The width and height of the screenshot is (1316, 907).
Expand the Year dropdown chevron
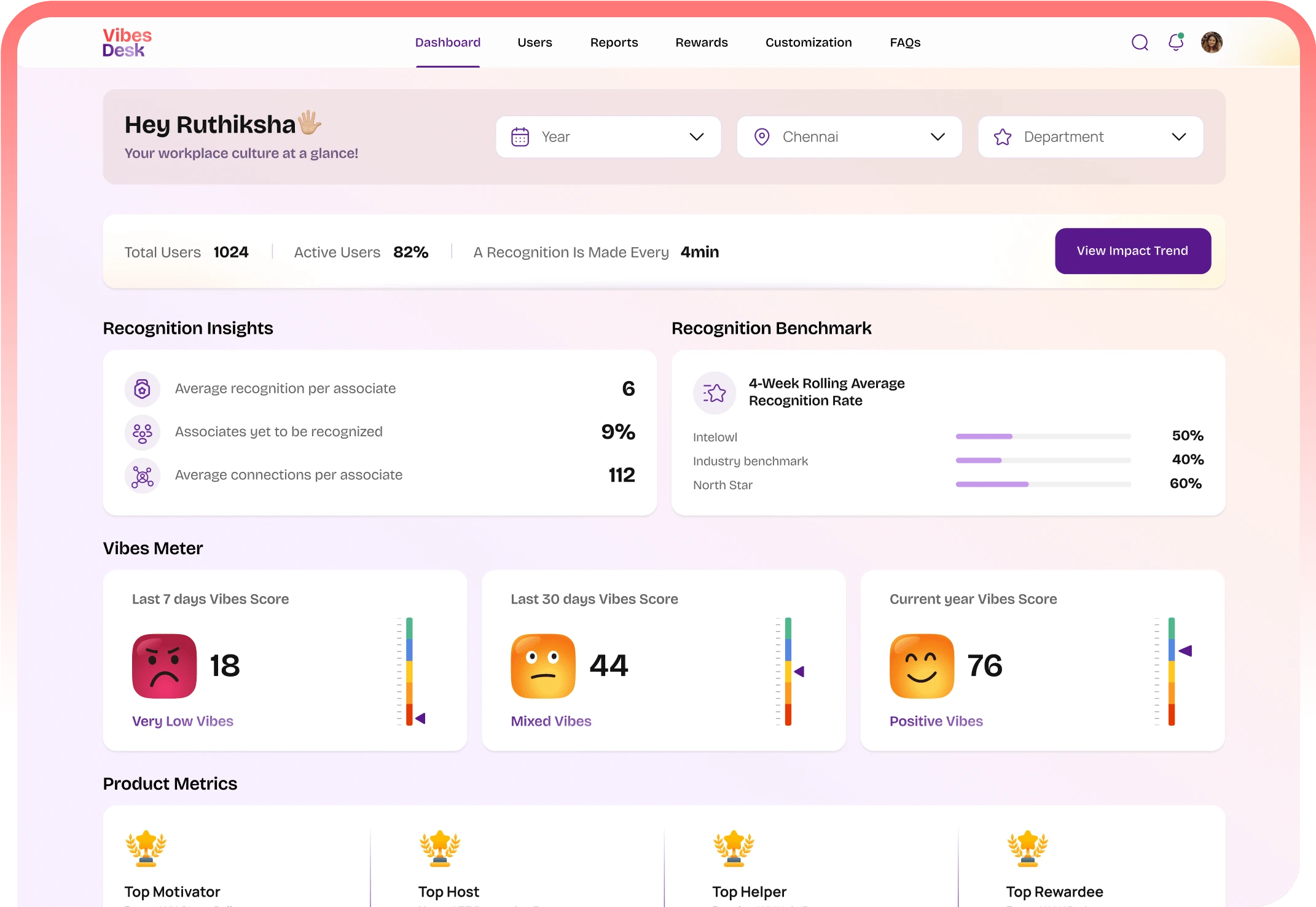697,136
